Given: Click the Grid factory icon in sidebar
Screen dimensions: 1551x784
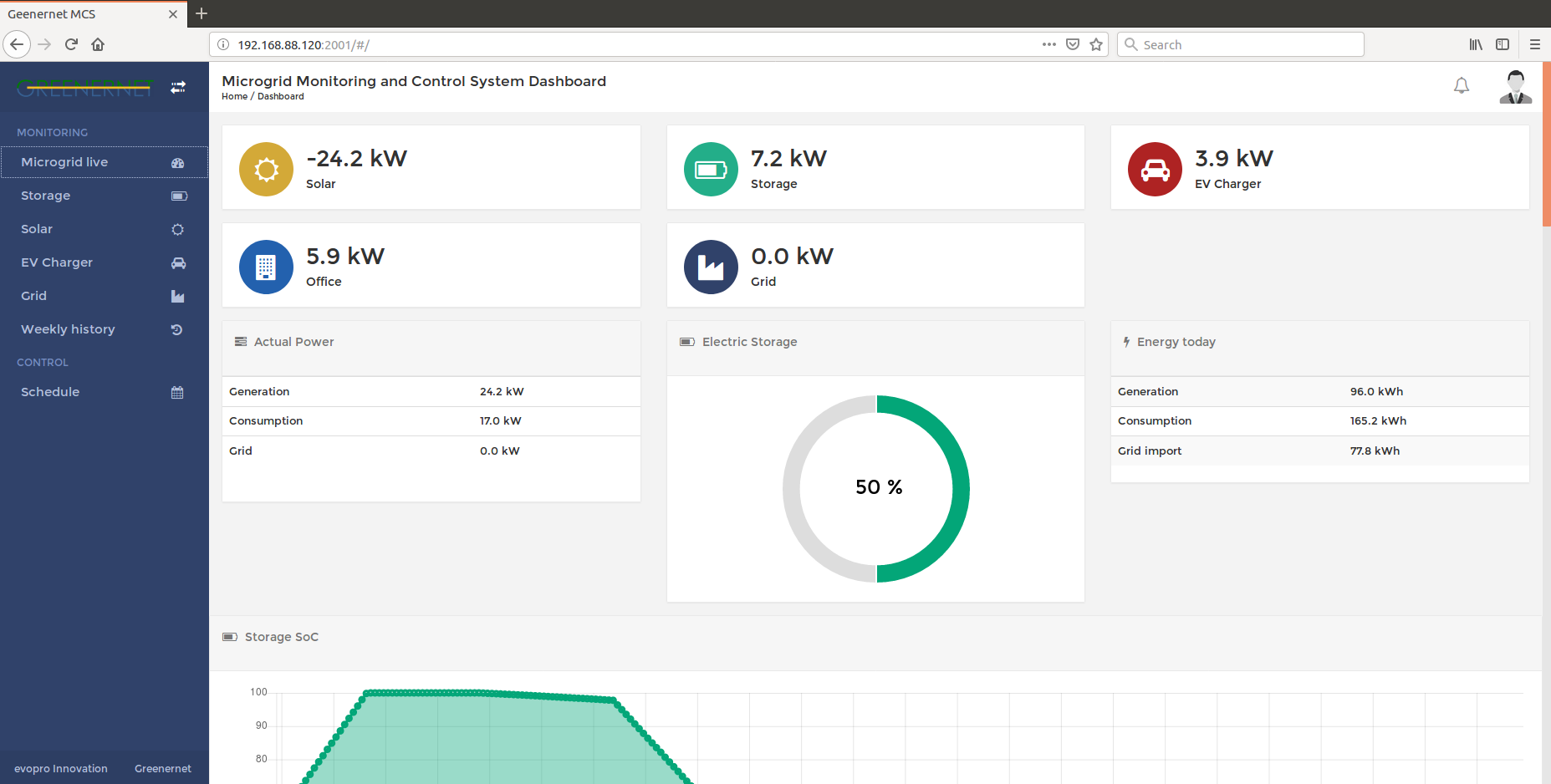Looking at the screenshot, I should click(178, 297).
